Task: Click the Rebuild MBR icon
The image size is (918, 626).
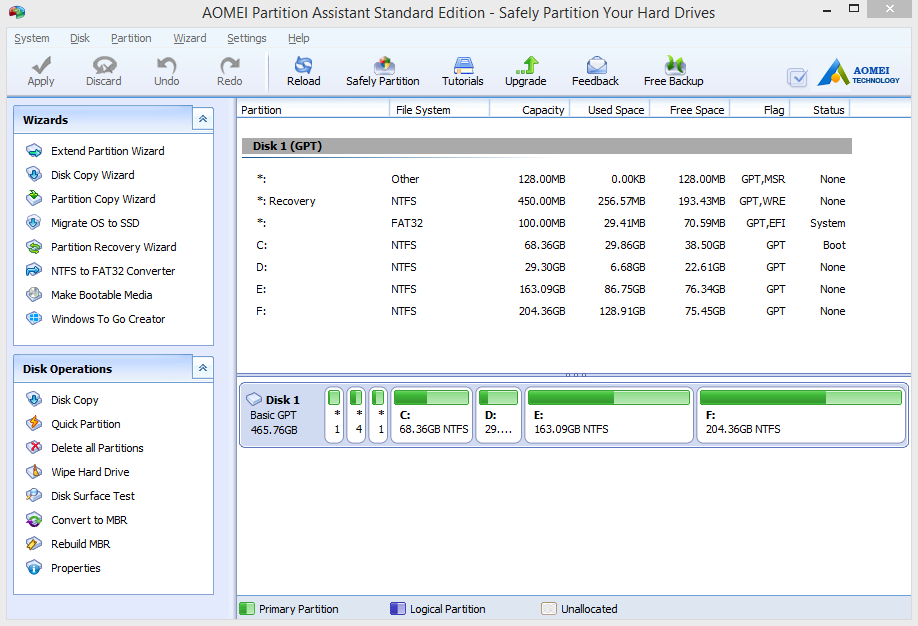Action: tap(34, 543)
